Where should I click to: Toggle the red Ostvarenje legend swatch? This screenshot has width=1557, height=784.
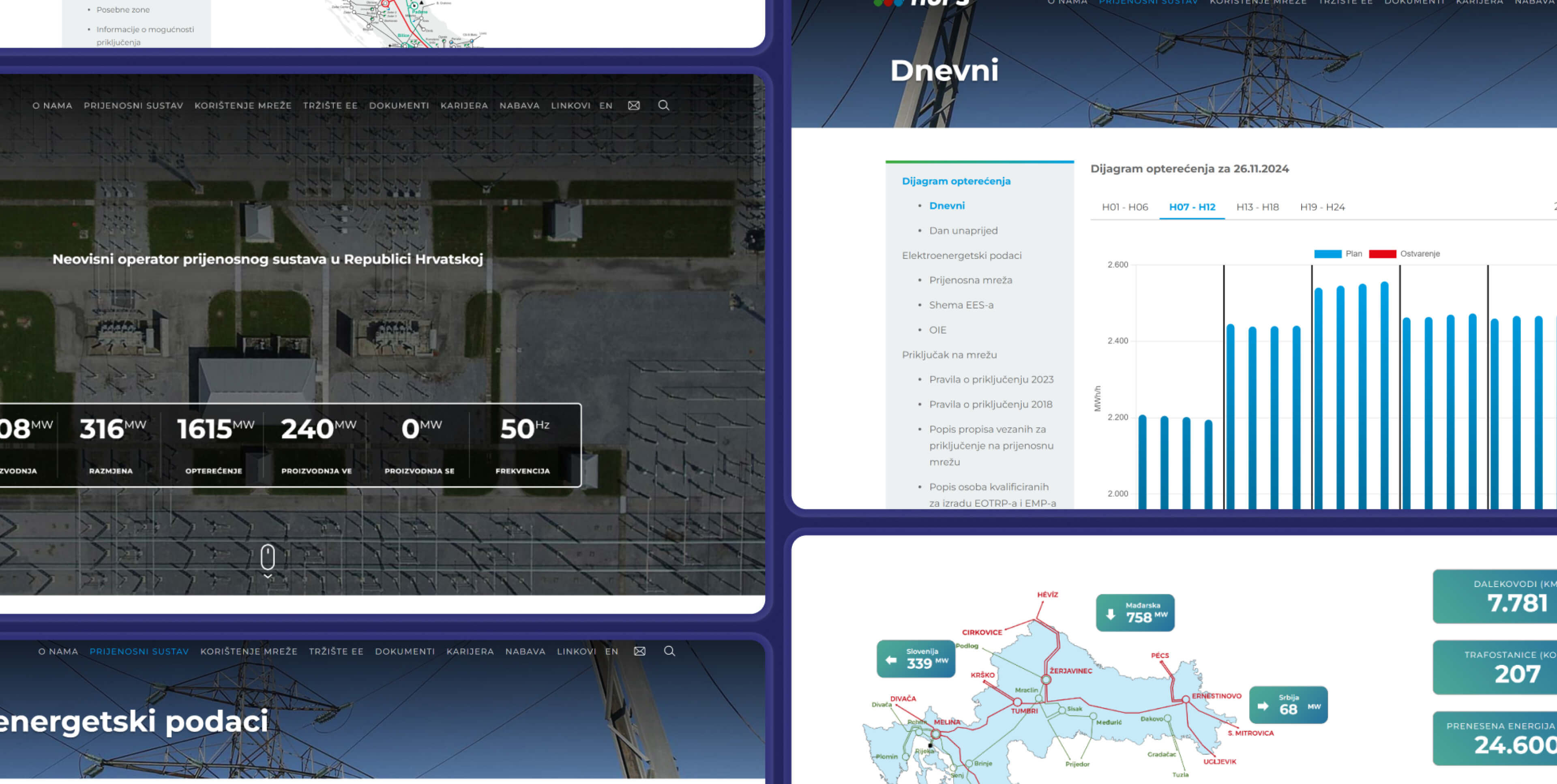[1382, 254]
